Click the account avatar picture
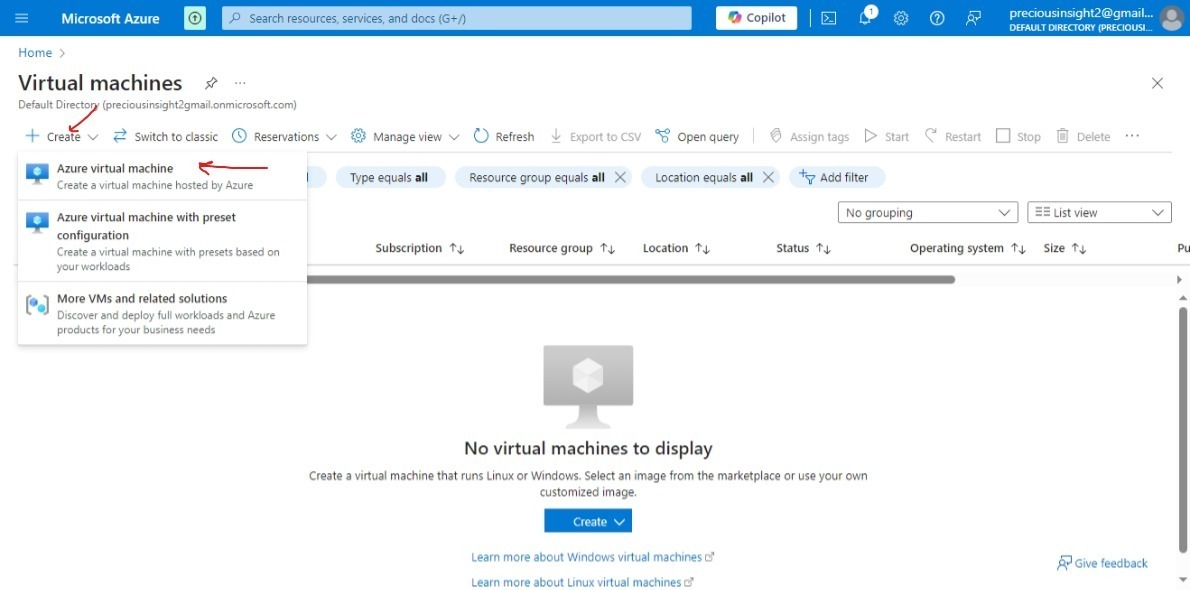Image resolution: width=1190 pixels, height=590 pixels. pyautogui.click(x=1171, y=17)
